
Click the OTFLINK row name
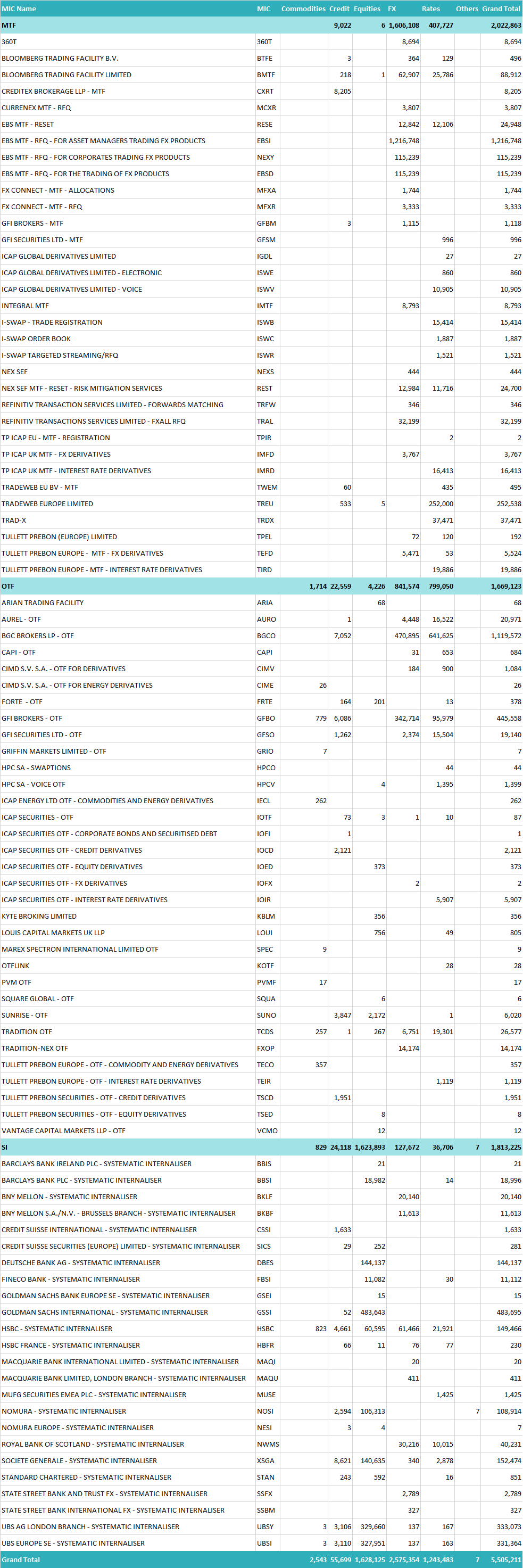15,966
